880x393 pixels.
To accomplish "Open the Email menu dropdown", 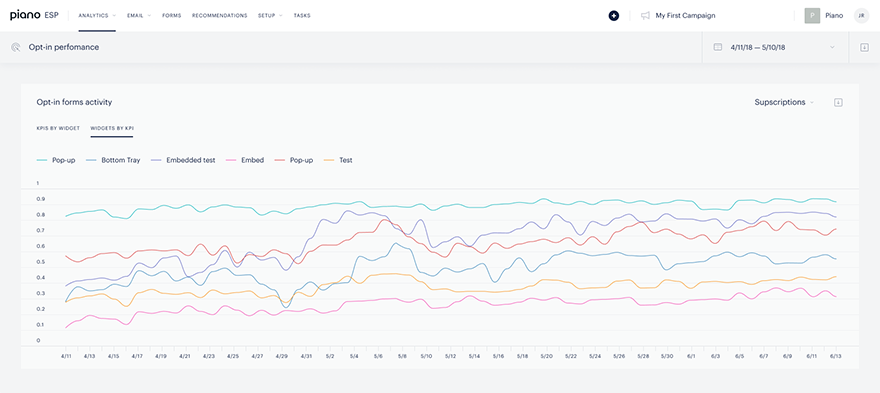I will coord(139,16).
